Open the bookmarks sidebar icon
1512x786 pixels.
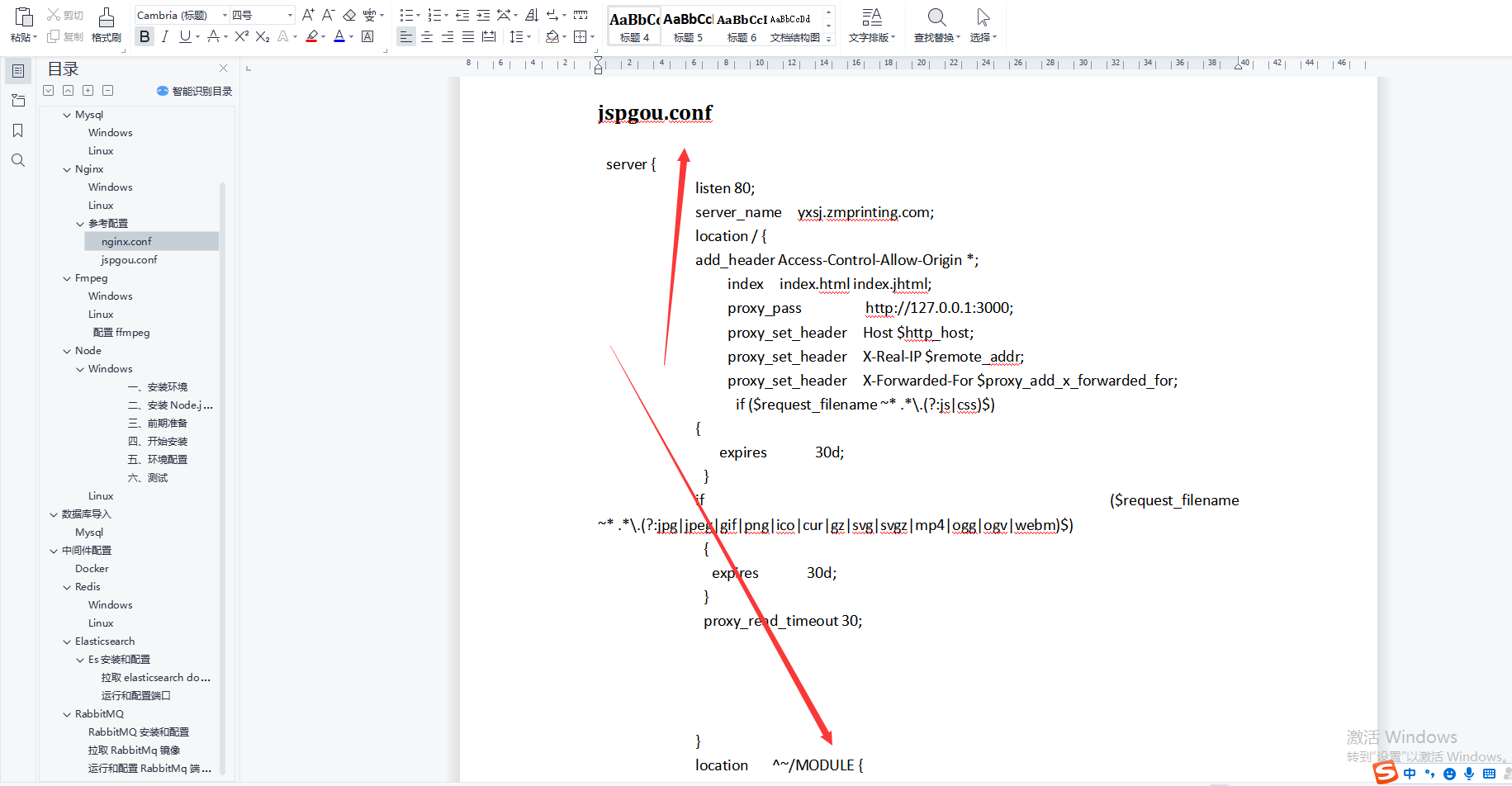(x=18, y=130)
